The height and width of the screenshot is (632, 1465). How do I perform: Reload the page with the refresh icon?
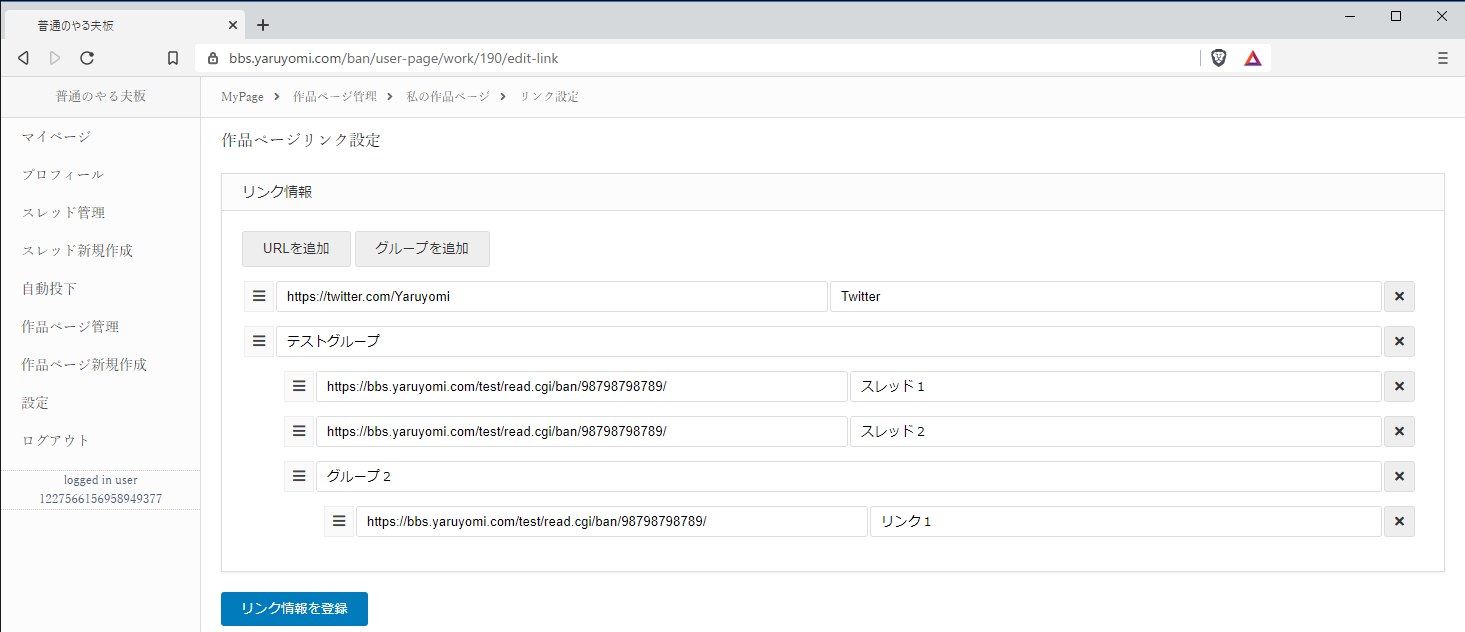tap(87, 57)
